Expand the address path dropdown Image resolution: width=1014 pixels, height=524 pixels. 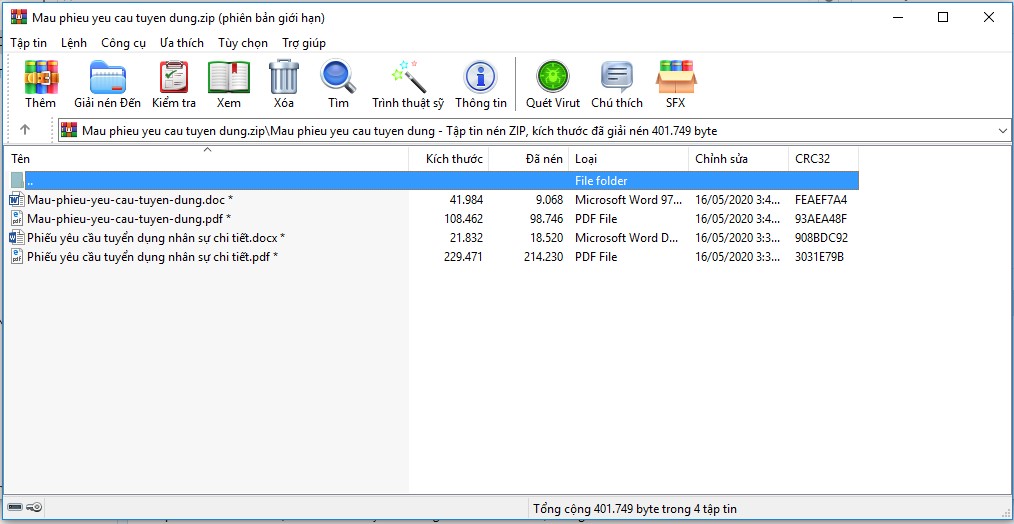tap(1002, 131)
